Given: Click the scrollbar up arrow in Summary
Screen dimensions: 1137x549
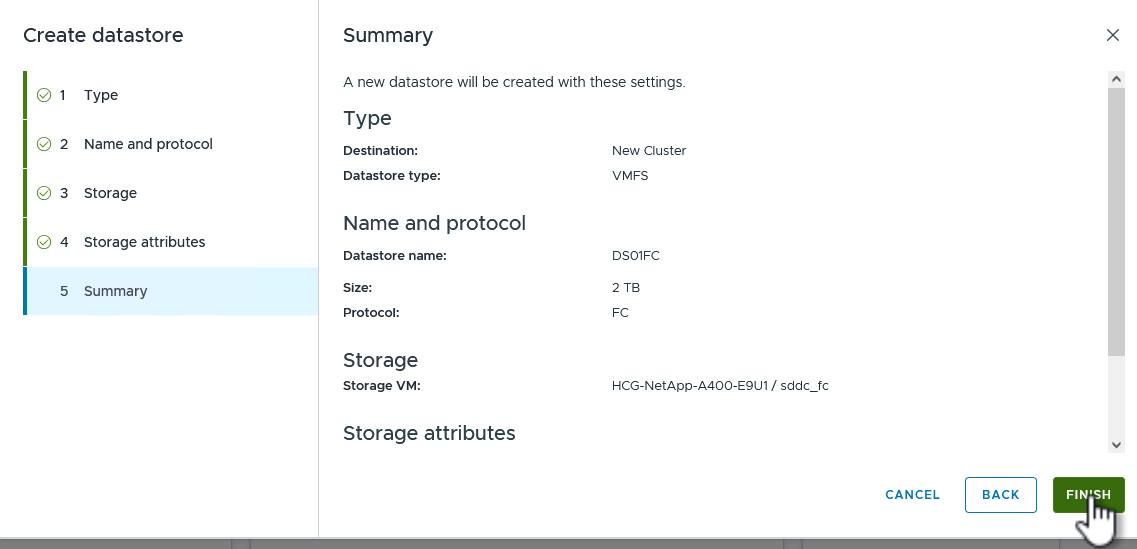Looking at the screenshot, I should [1117, 78].
